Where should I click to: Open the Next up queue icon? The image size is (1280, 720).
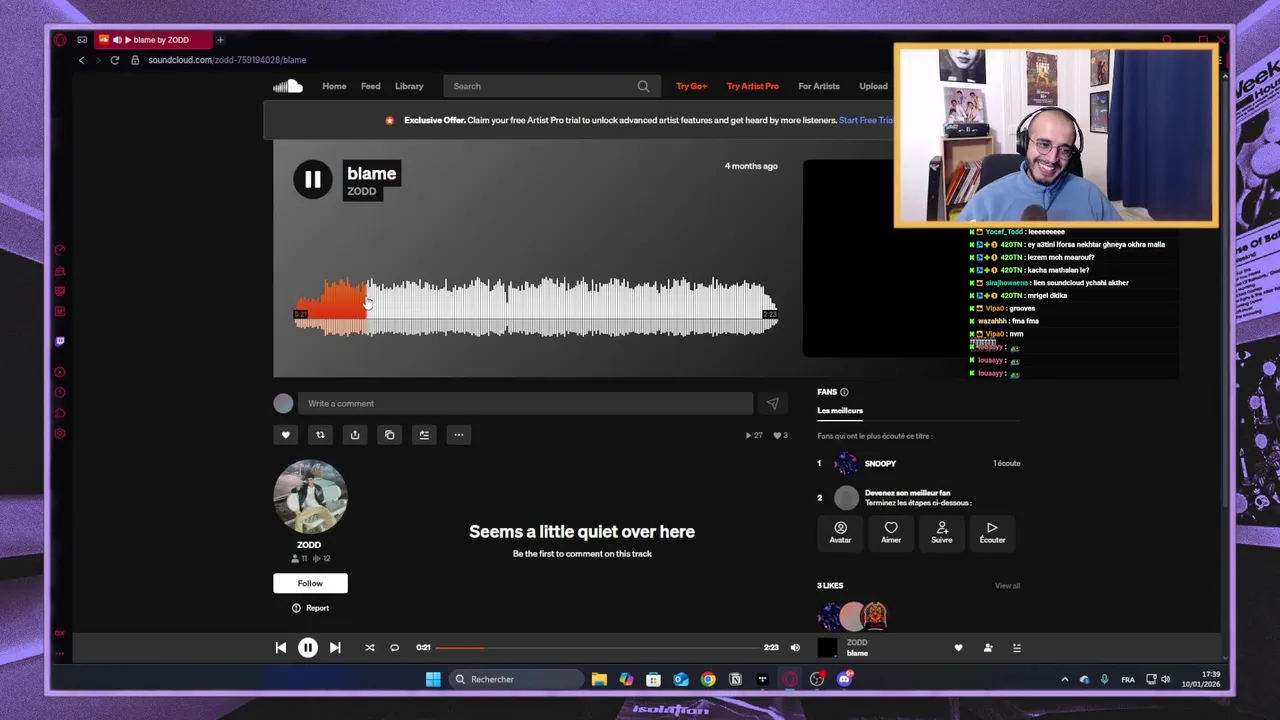[x=1017, y=648]
